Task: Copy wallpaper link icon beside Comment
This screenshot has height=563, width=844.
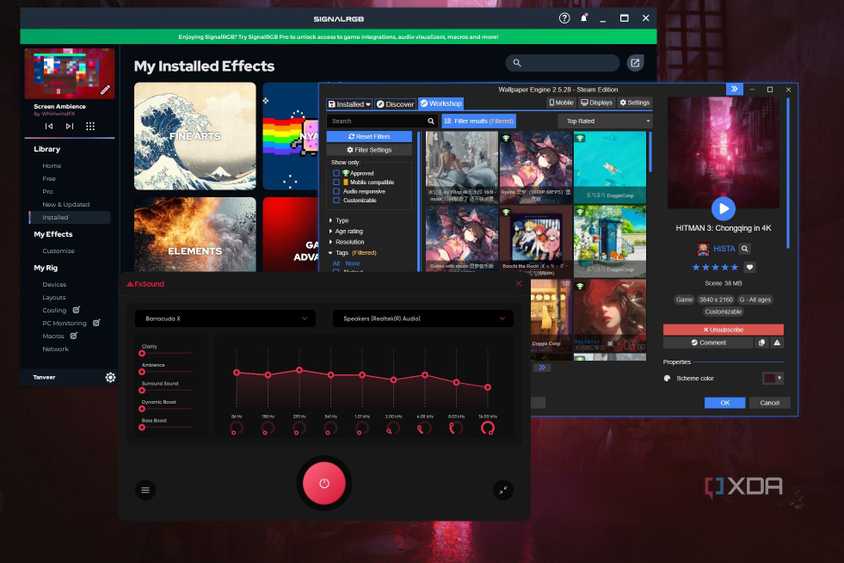Action: 762,342
